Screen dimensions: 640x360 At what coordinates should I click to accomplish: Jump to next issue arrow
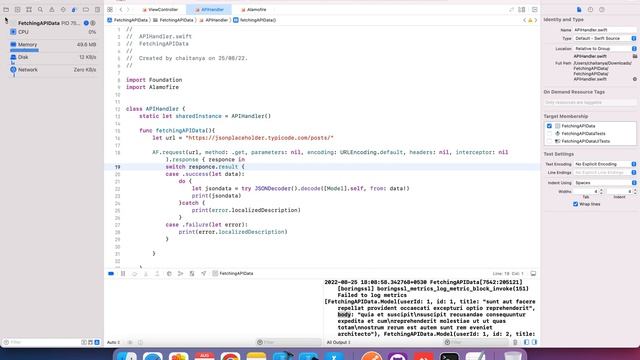(x=536, y=20)
